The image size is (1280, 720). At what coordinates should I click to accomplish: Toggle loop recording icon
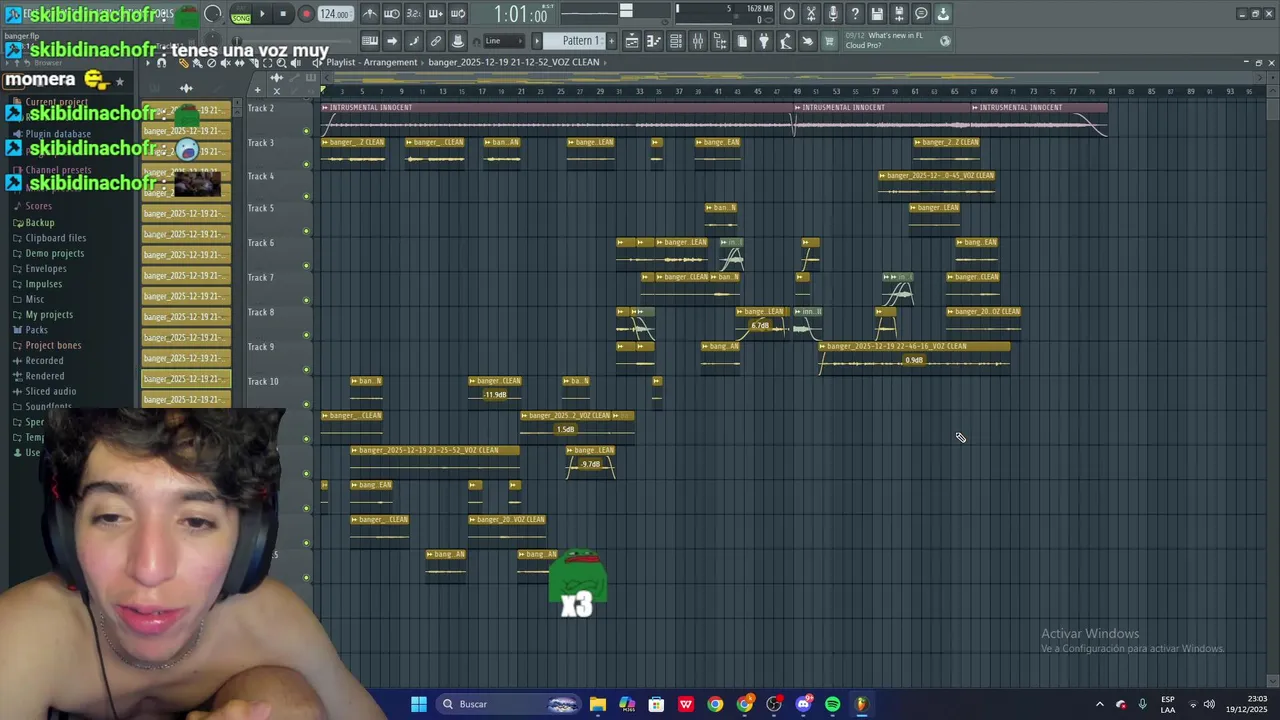pos(458,14)
